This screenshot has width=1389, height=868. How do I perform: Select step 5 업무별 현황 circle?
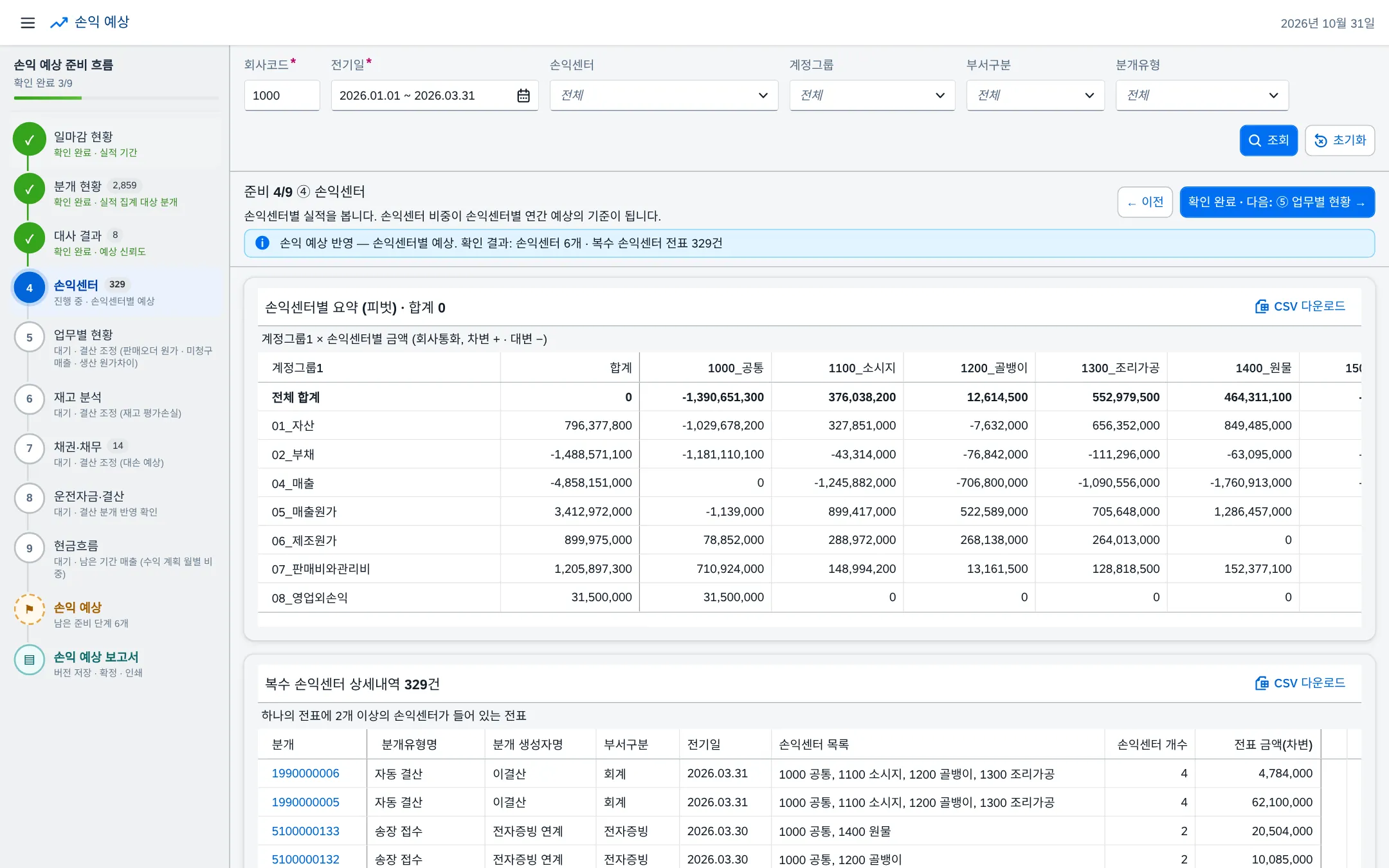(30, 338)
